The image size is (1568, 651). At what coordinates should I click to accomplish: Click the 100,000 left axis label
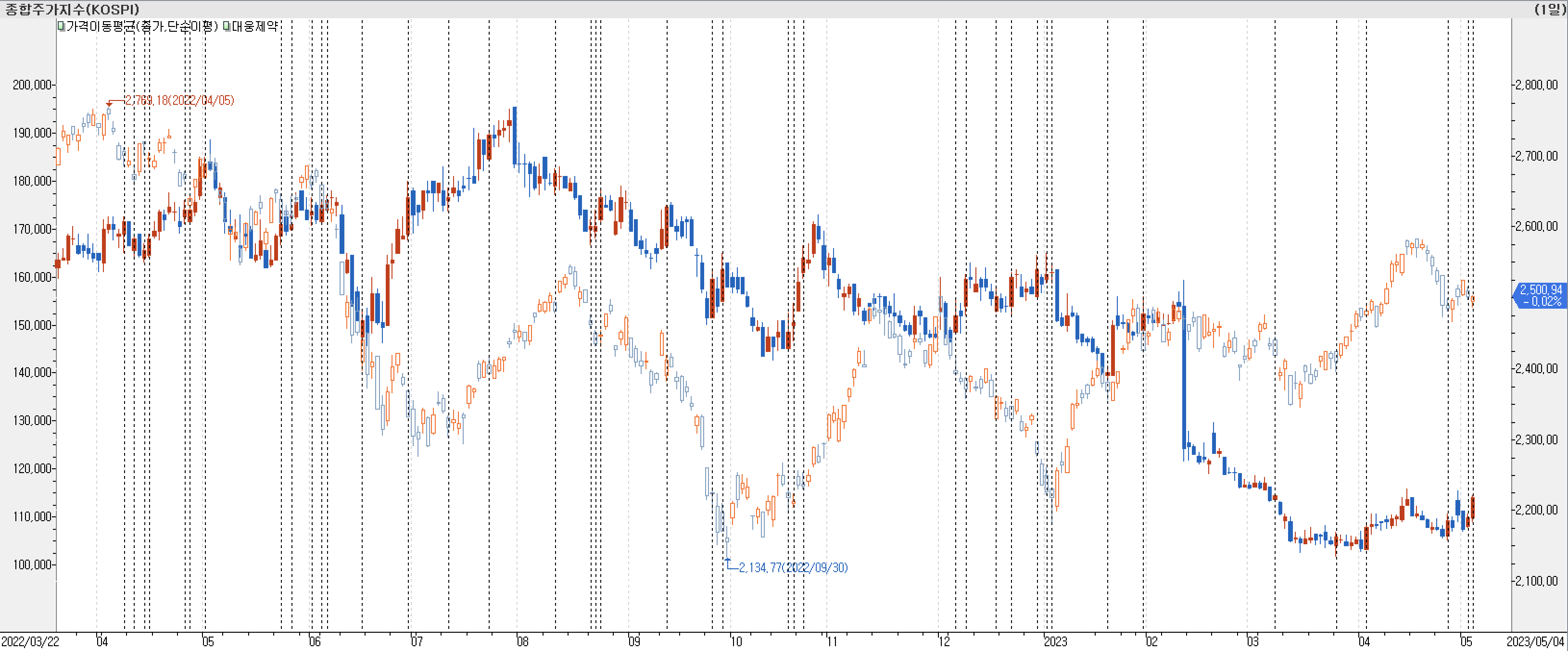pos(32,564)
